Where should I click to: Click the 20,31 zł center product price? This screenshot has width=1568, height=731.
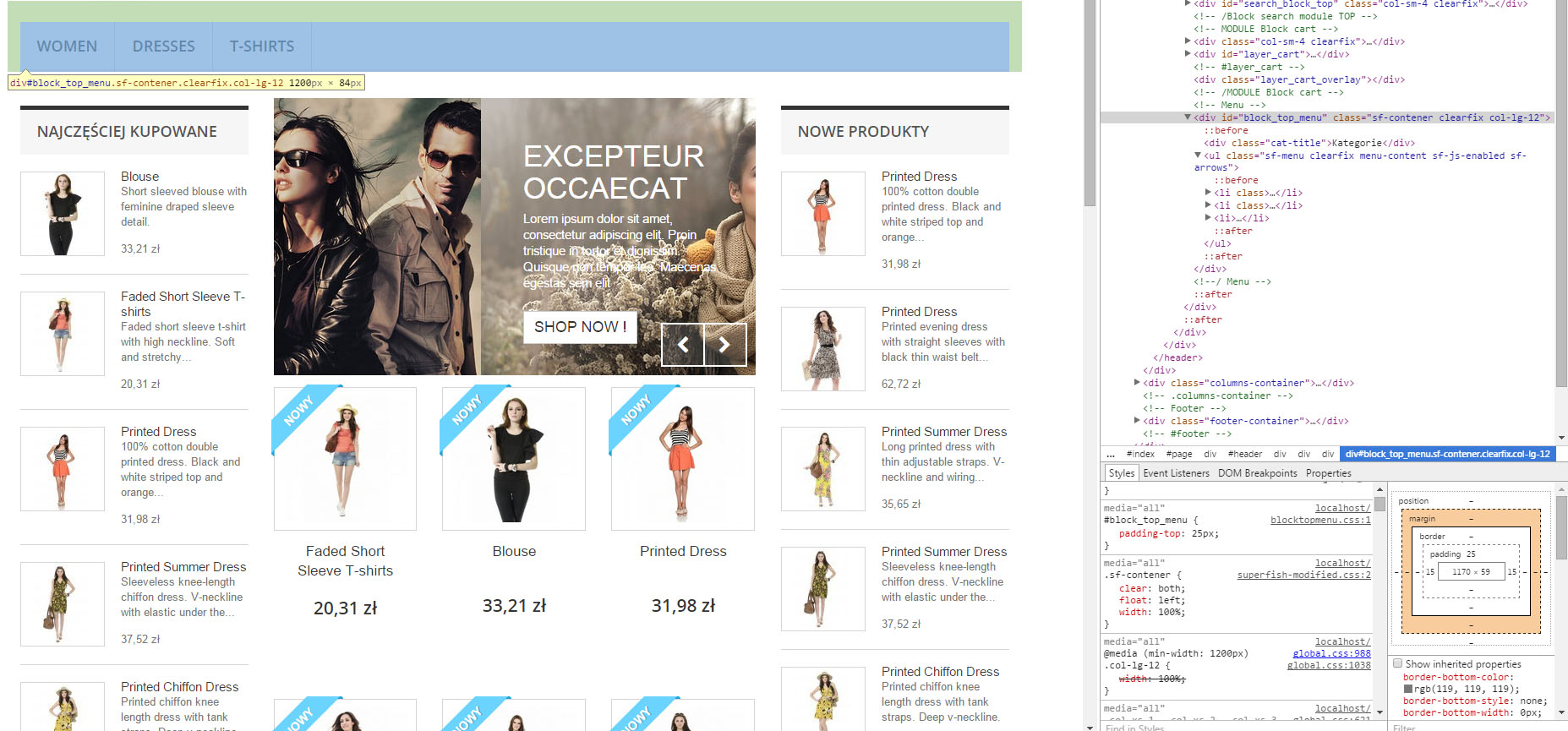coord(345,608)
